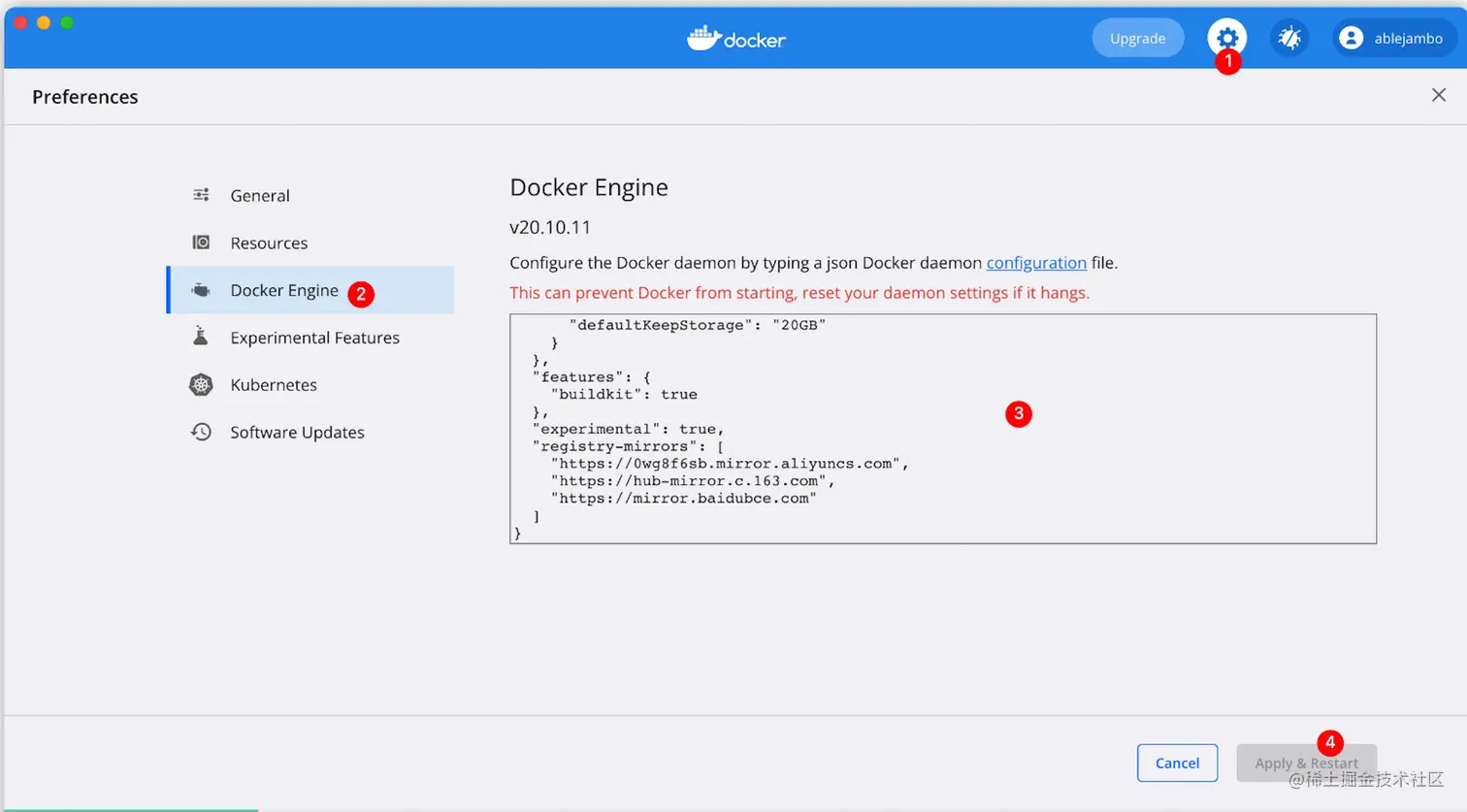Image resolution: width=1467 pixels, height=812 pixels.
Task: Click the Apply & Restart button
Action: click(1306, 763)
